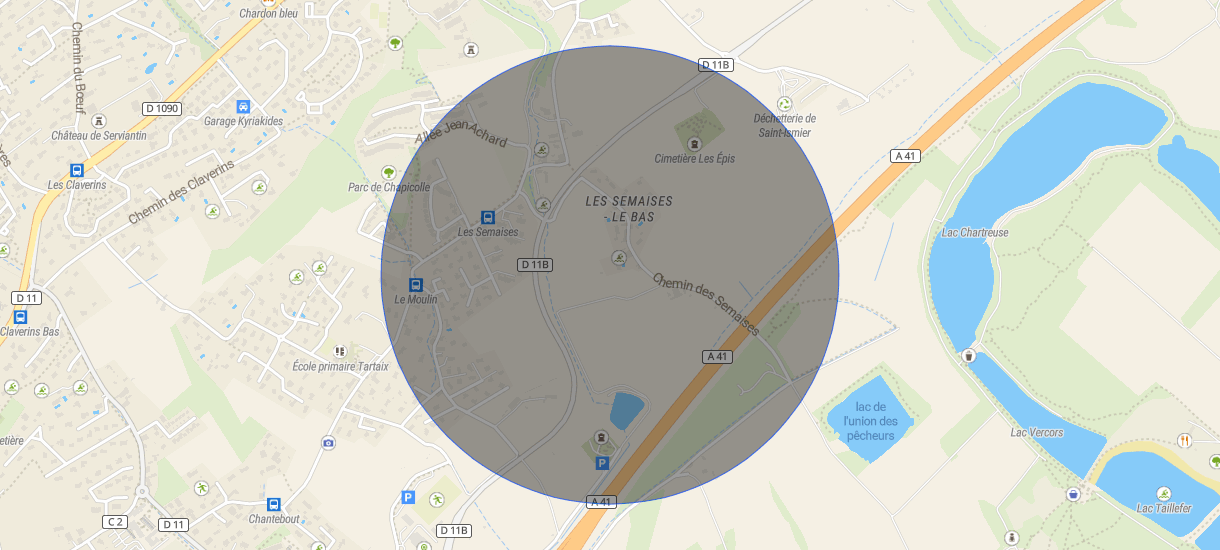Screen dimensions: 1220x550
Task: Click the A 41 shield near Lac Chartreuse
Action: 905,156
